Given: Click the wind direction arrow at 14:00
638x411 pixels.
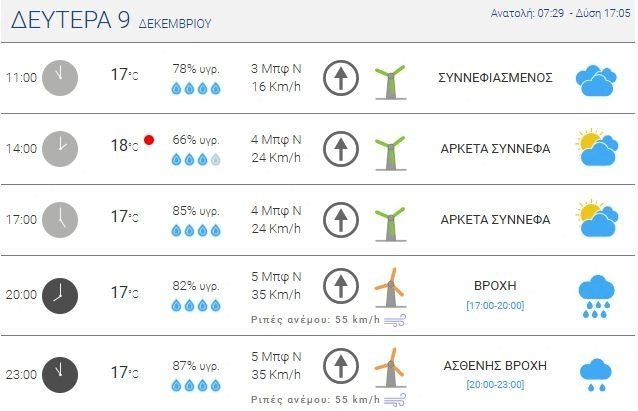Looking at the screenshot, I should tap(341, 150).
